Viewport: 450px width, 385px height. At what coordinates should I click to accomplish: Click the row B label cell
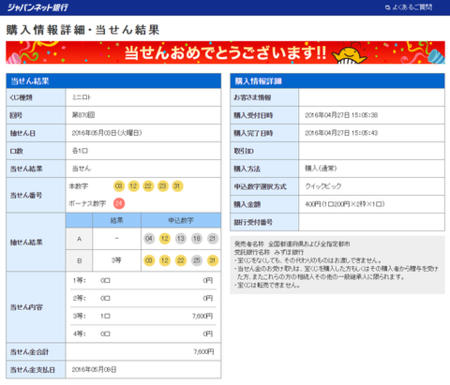(79, 260)
